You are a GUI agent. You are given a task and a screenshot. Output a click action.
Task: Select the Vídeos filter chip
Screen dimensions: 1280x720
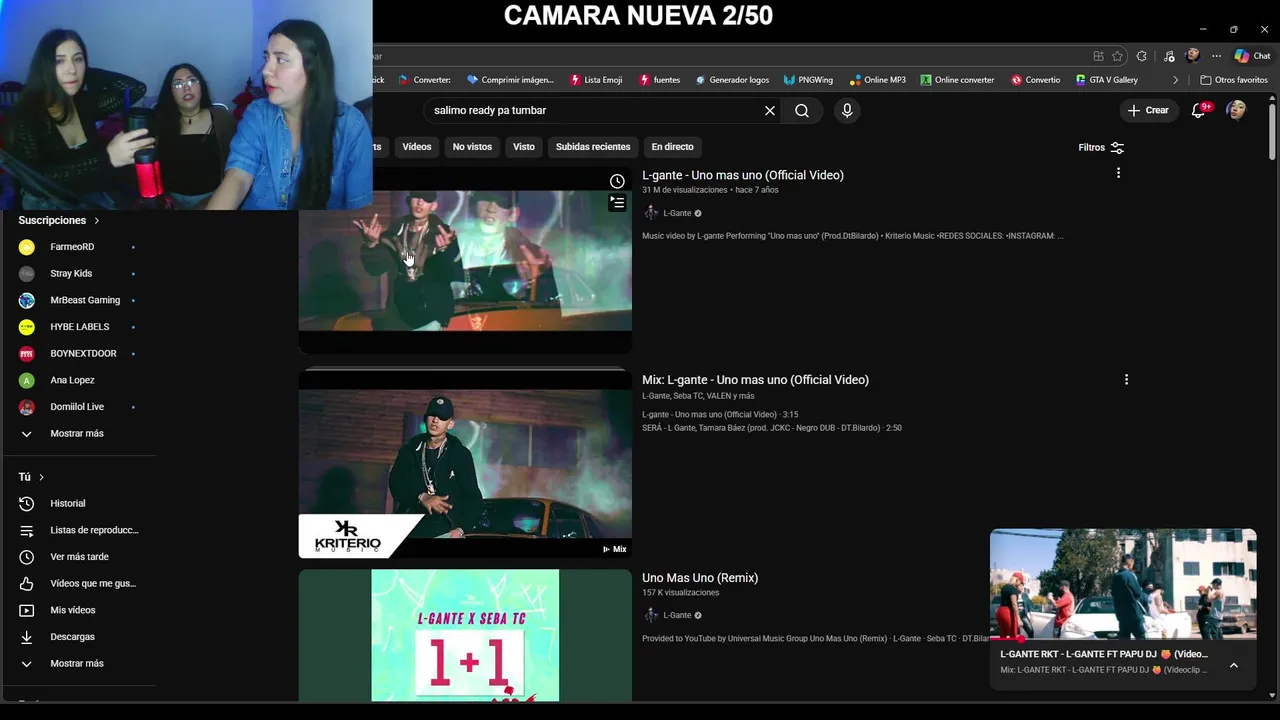point(417,147)
